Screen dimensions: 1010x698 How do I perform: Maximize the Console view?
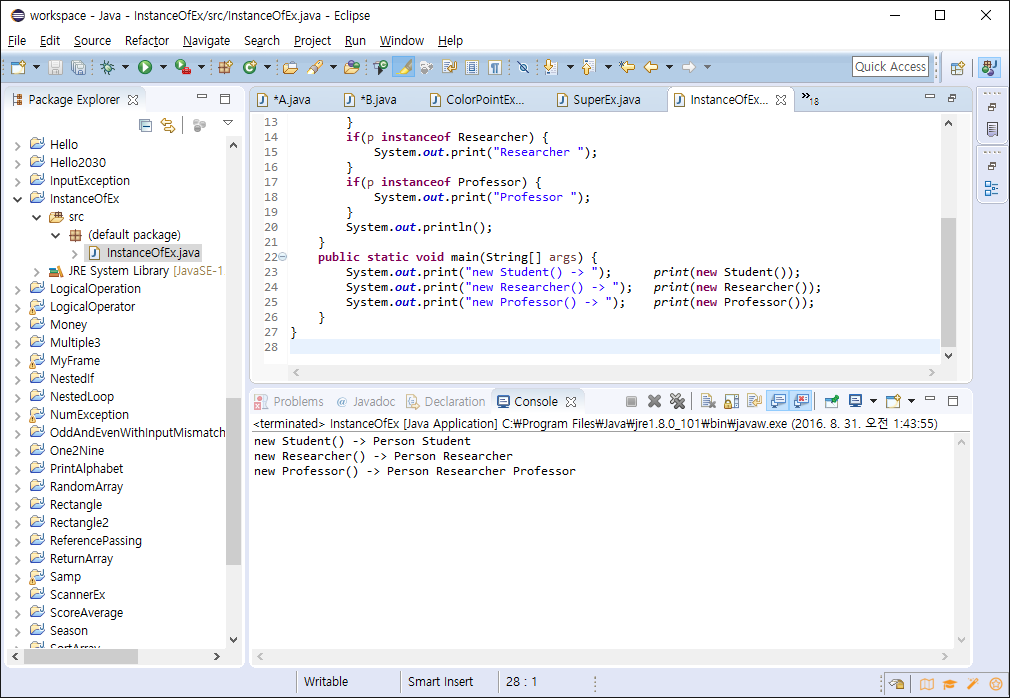(953, 401)
